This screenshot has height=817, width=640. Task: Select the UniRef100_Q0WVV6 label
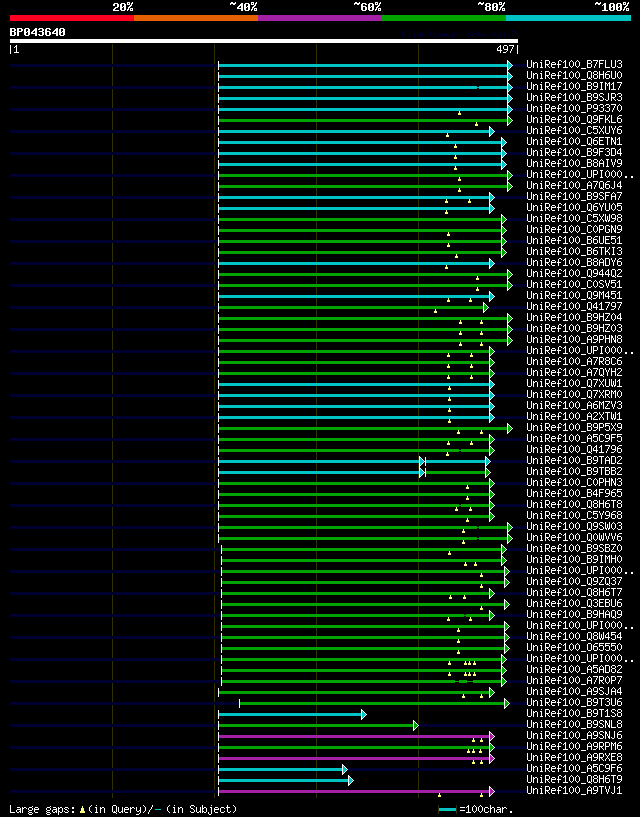tap(574, 537)
